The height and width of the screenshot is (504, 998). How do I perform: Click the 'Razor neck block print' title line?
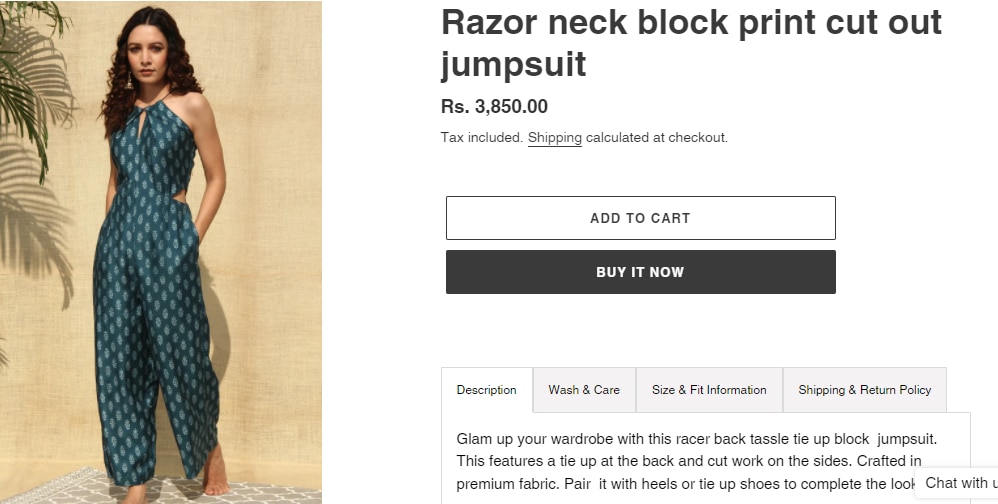point(691,23)
